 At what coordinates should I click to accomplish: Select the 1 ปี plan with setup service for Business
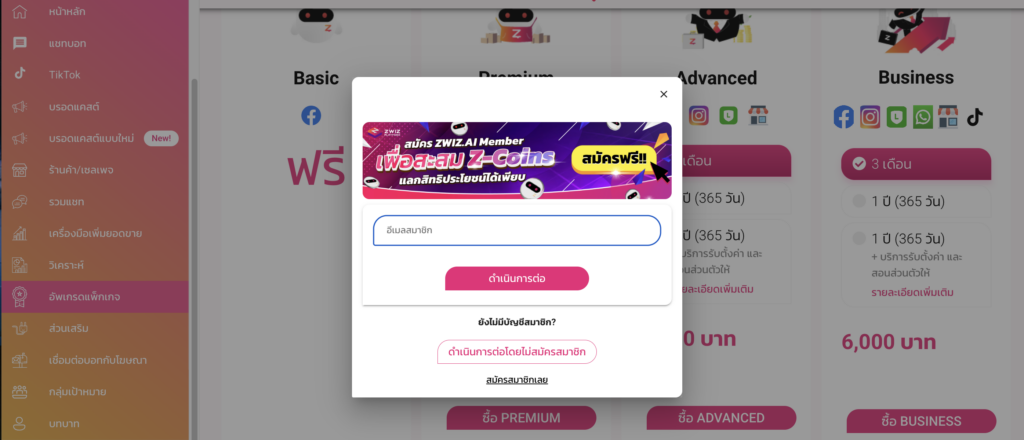pyautogui.click(x=916, y=264)
